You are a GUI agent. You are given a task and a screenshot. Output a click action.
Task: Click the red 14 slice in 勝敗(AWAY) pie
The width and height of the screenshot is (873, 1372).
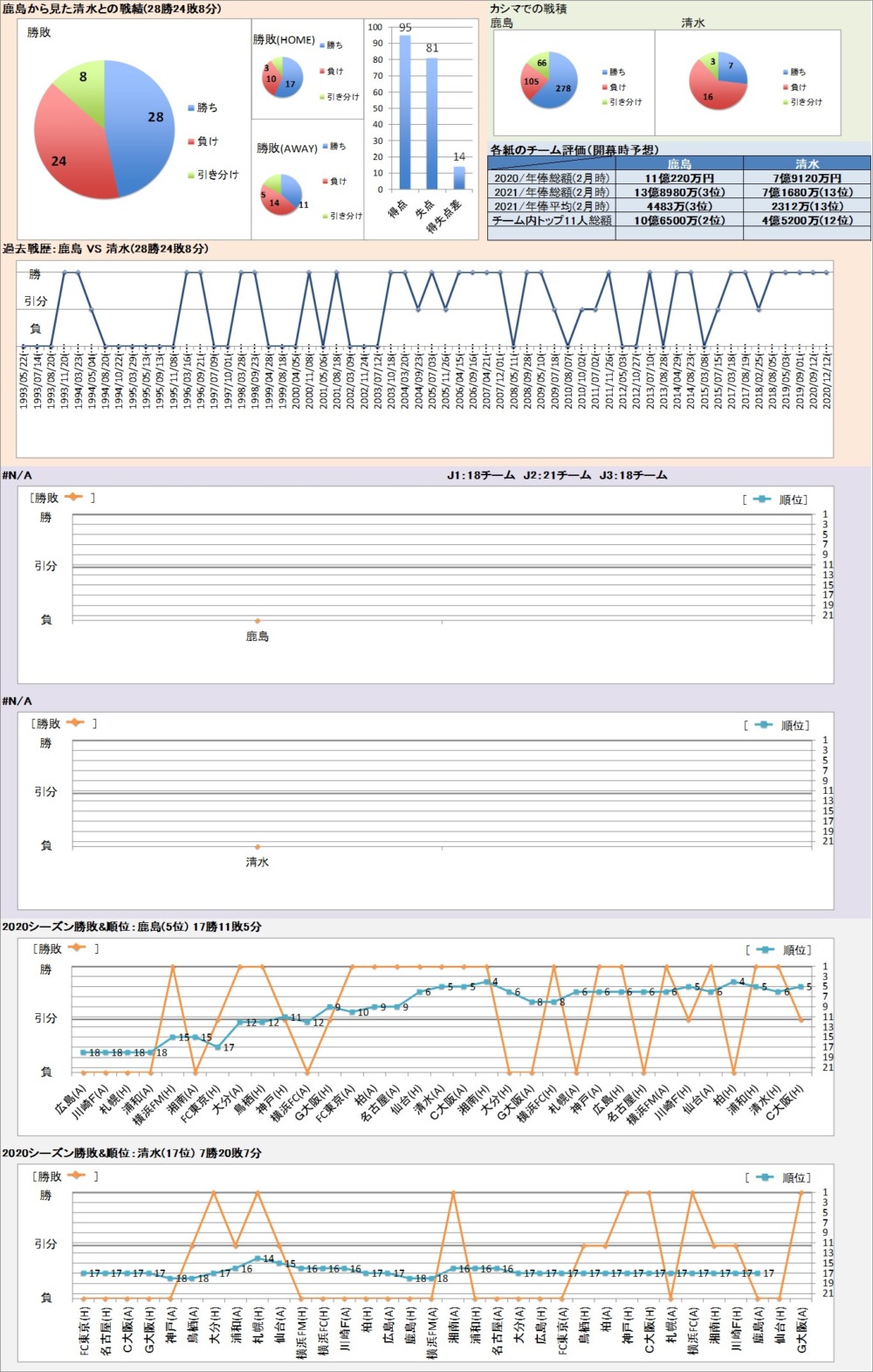click(x=276, y=202)
